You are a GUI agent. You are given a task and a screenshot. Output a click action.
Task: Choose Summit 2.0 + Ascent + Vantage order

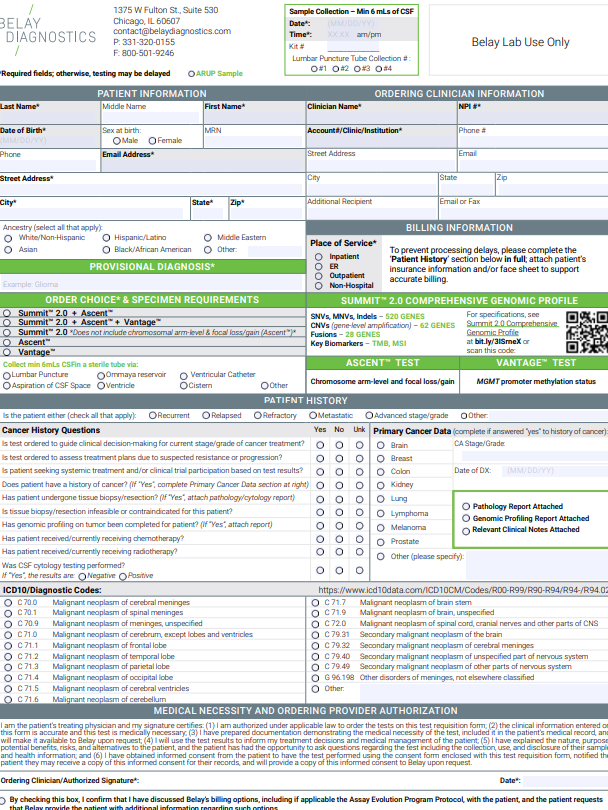[x=8, y=322]
